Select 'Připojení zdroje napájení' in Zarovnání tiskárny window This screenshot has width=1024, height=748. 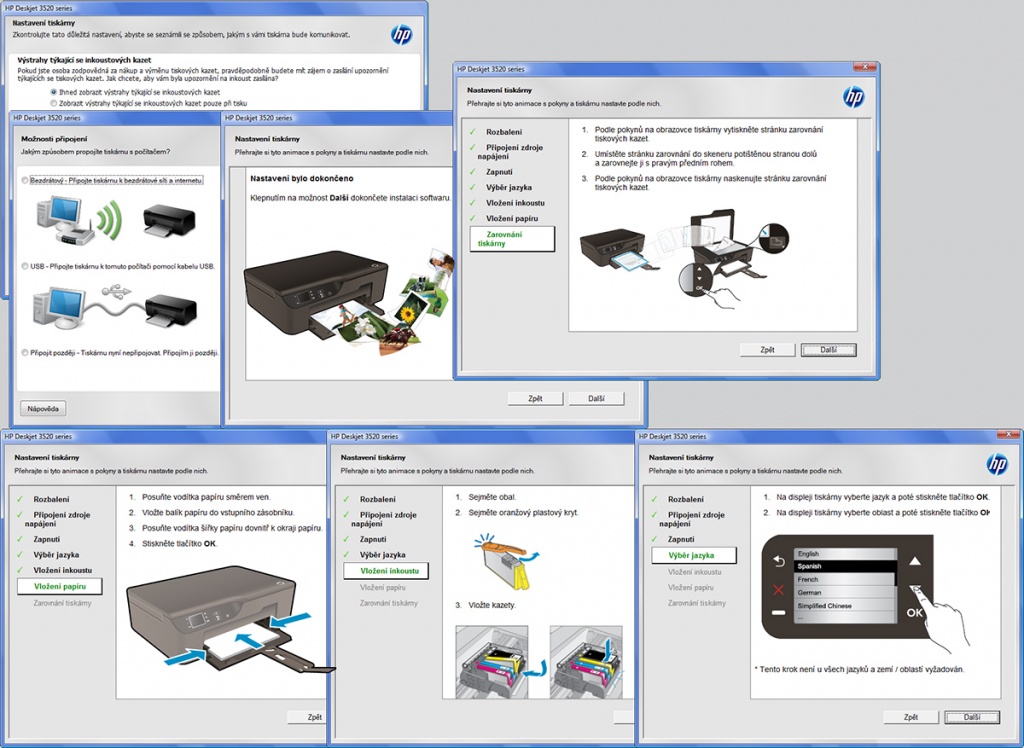[510, 152]
